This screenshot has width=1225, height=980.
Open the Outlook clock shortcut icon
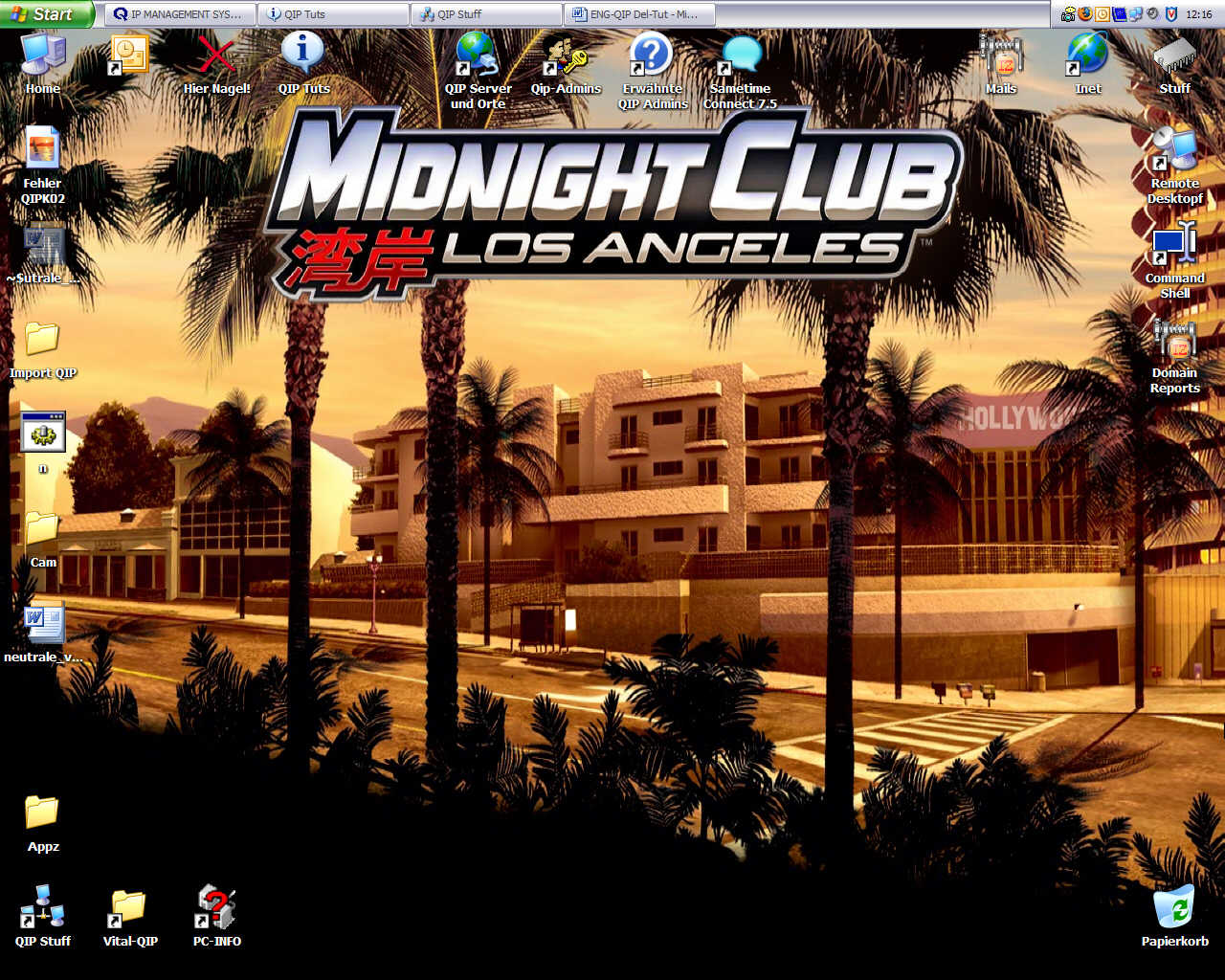coord(129,56)
